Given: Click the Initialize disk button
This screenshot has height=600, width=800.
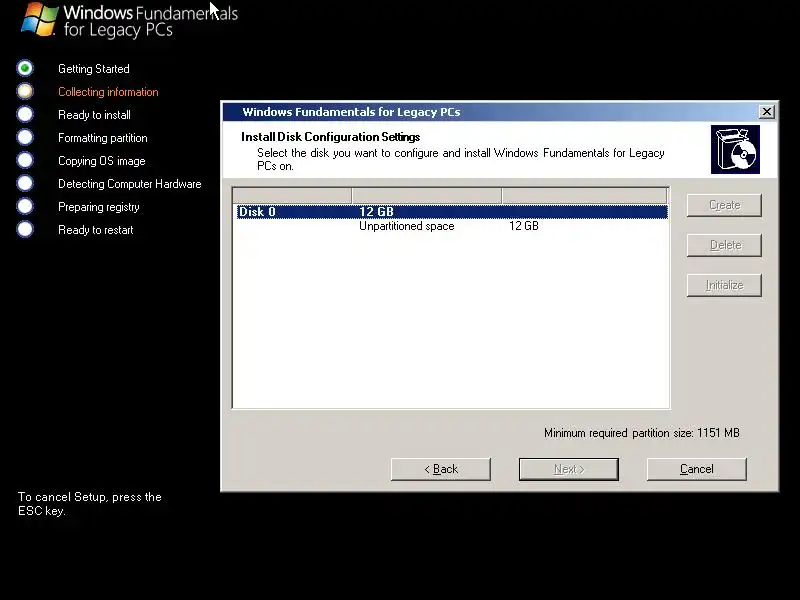Looking at the screenshot, I should (724, 285).
